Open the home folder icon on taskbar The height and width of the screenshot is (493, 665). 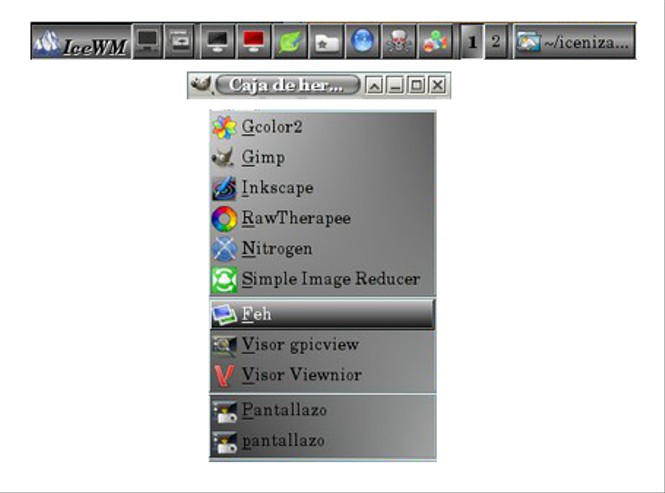(327, 42)
